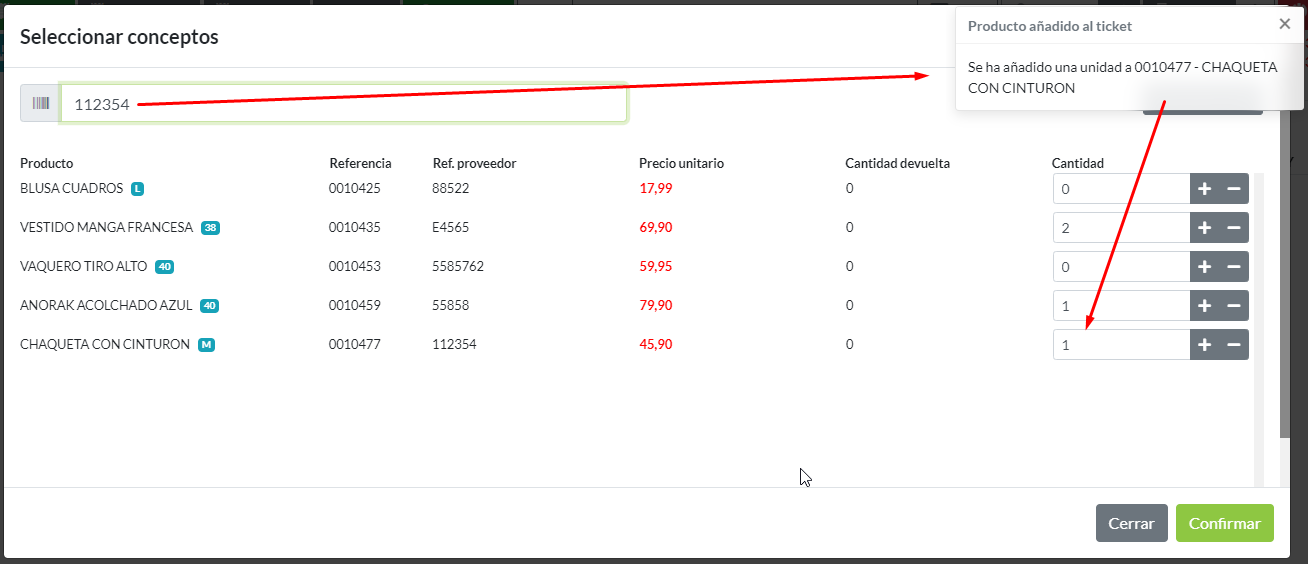
Task: Increase quantity for BLUSA CUADROS
Action: pyautogui.click(x=1204, y=189)
